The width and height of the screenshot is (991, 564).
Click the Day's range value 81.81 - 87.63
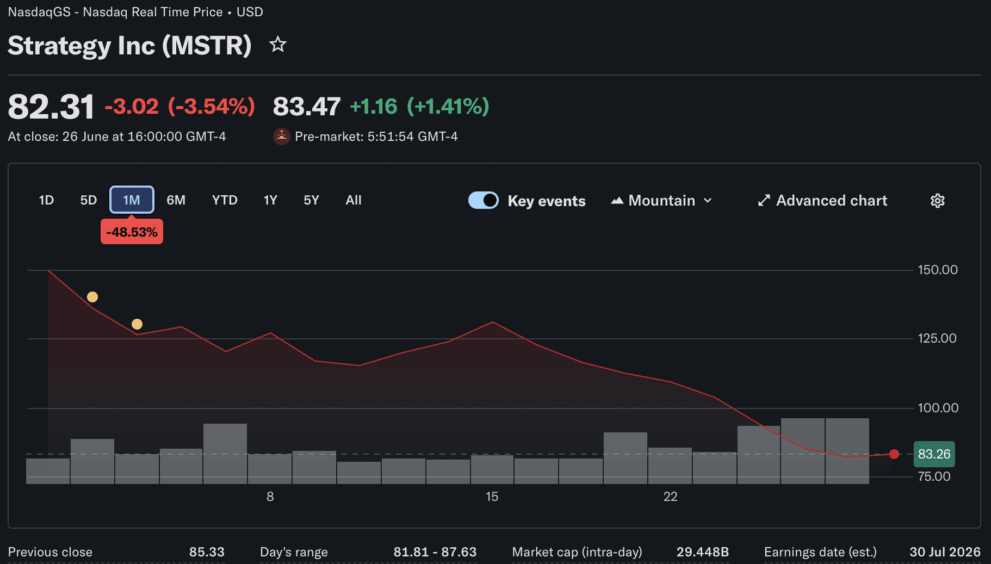(x=435, y=552)
